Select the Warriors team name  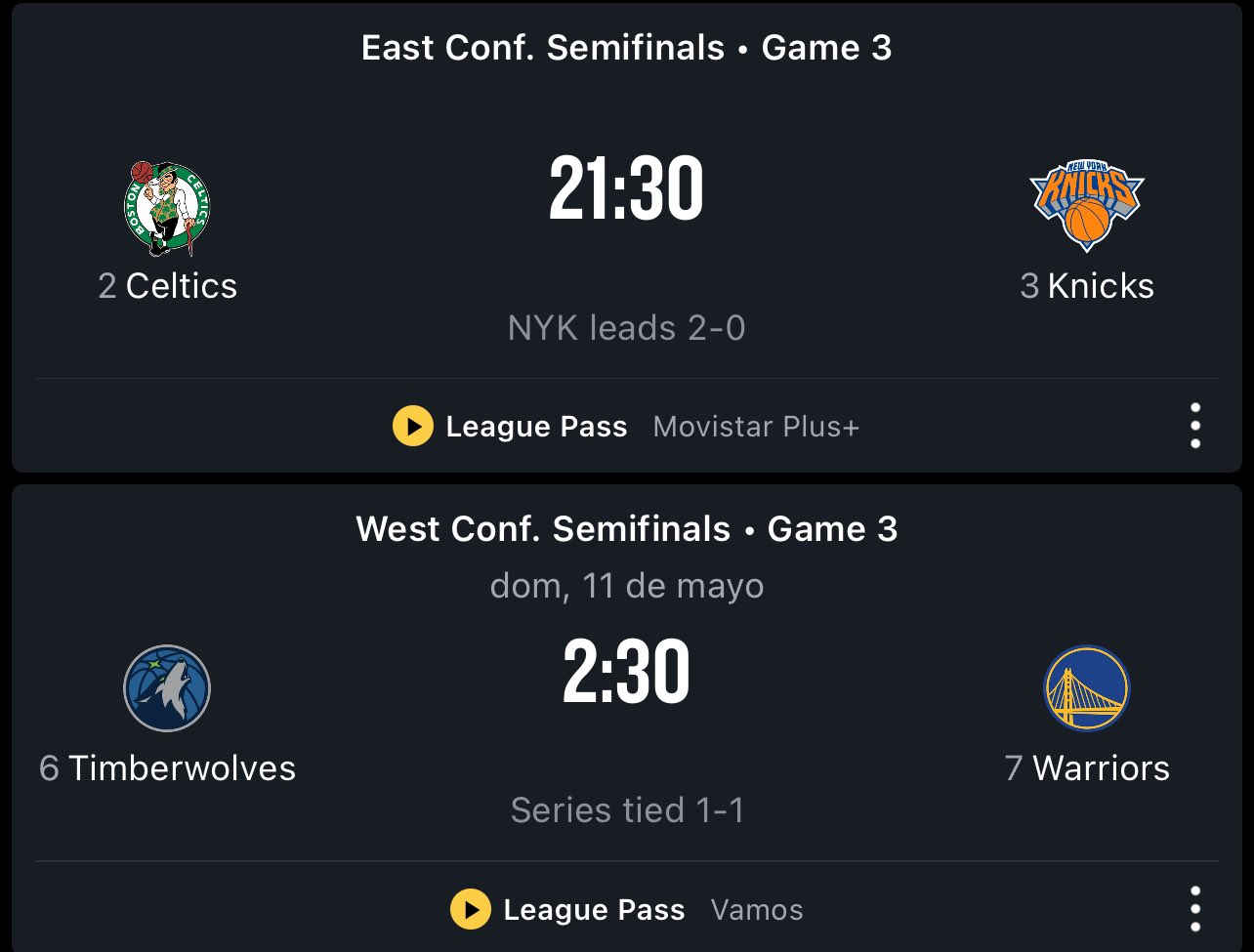(1101, 768)
